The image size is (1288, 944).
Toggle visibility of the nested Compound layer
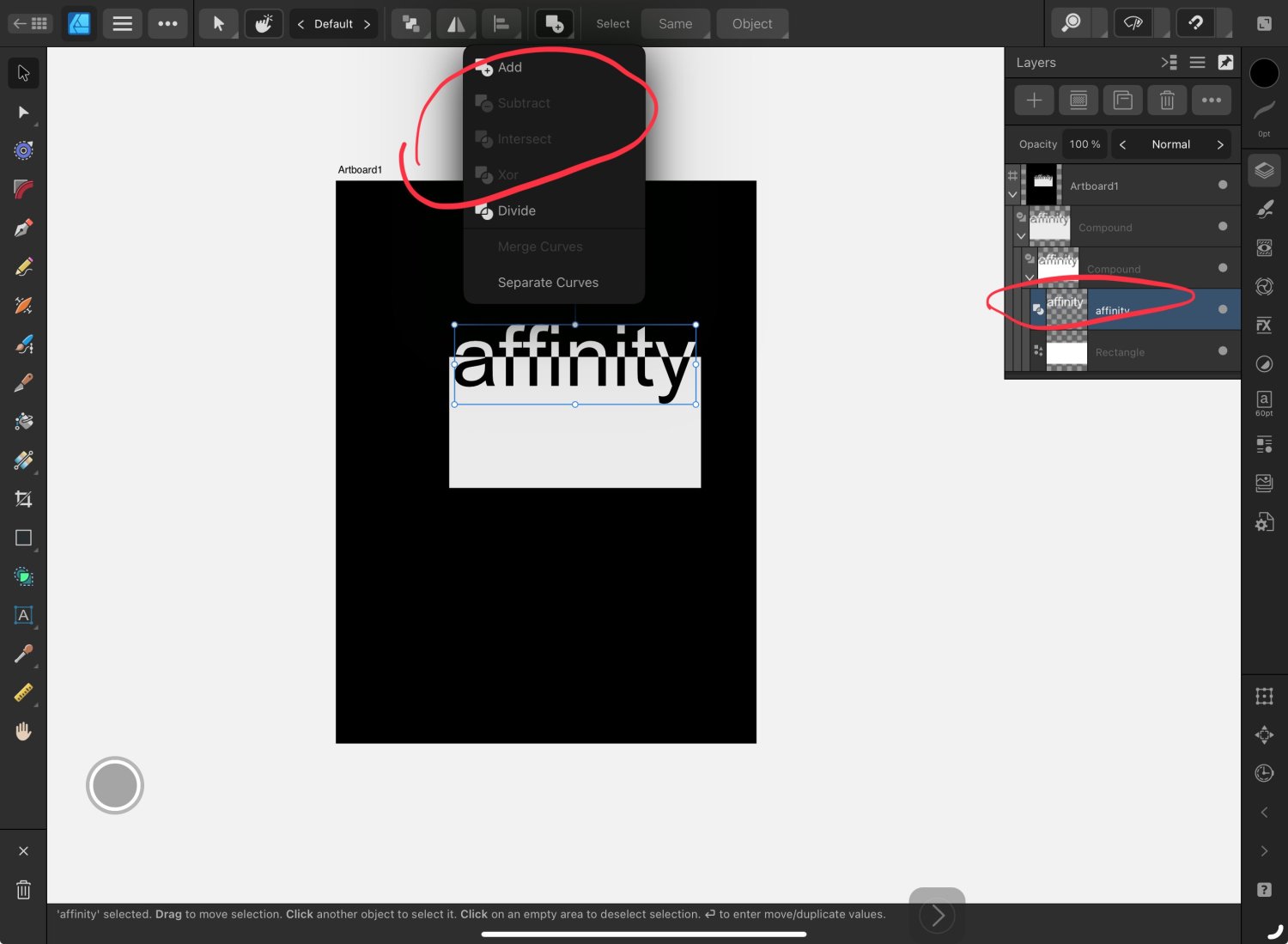(1223, 268)
